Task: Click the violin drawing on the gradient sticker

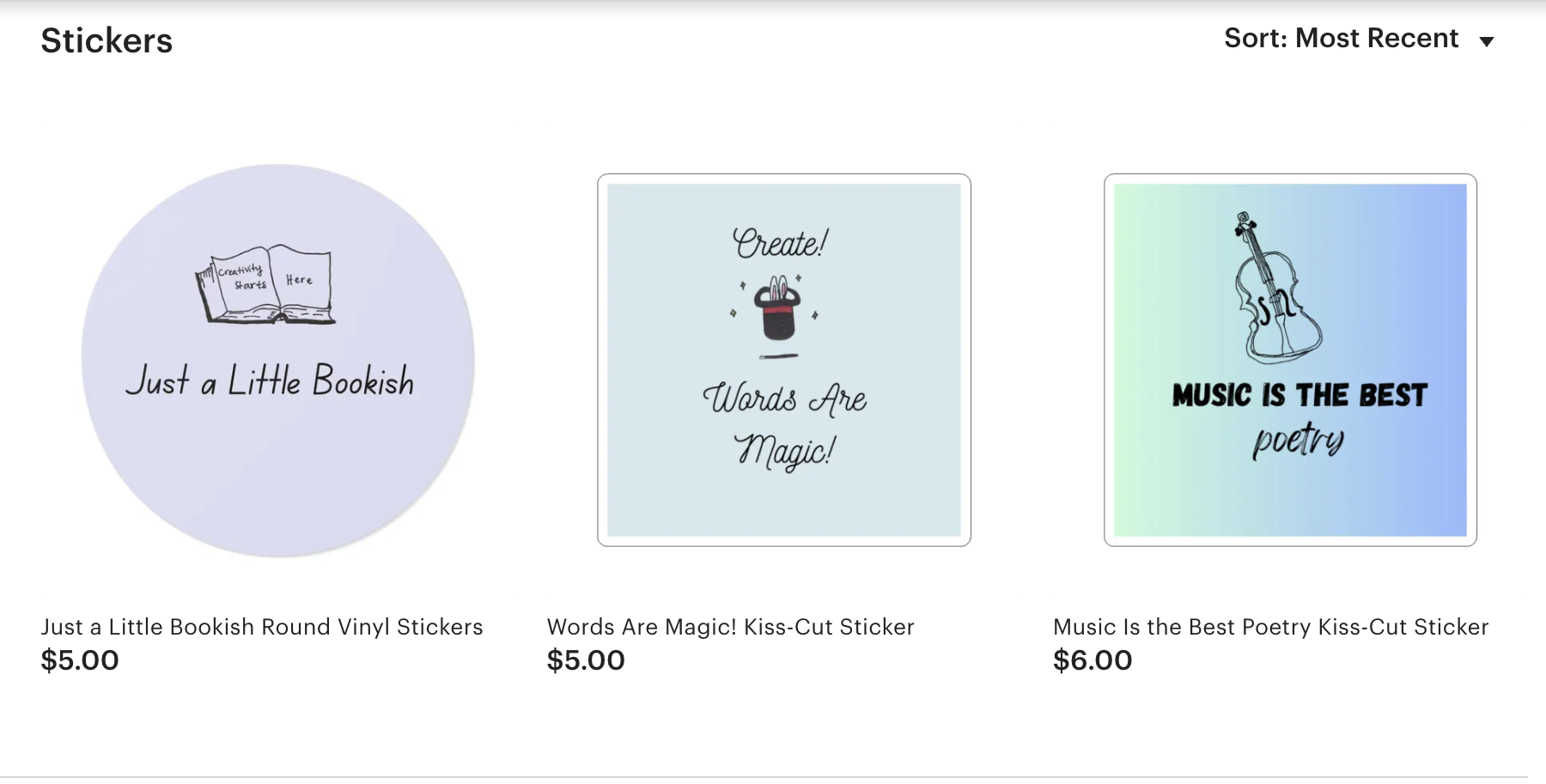Action: pyautogui.click(x=1271, y=288)
